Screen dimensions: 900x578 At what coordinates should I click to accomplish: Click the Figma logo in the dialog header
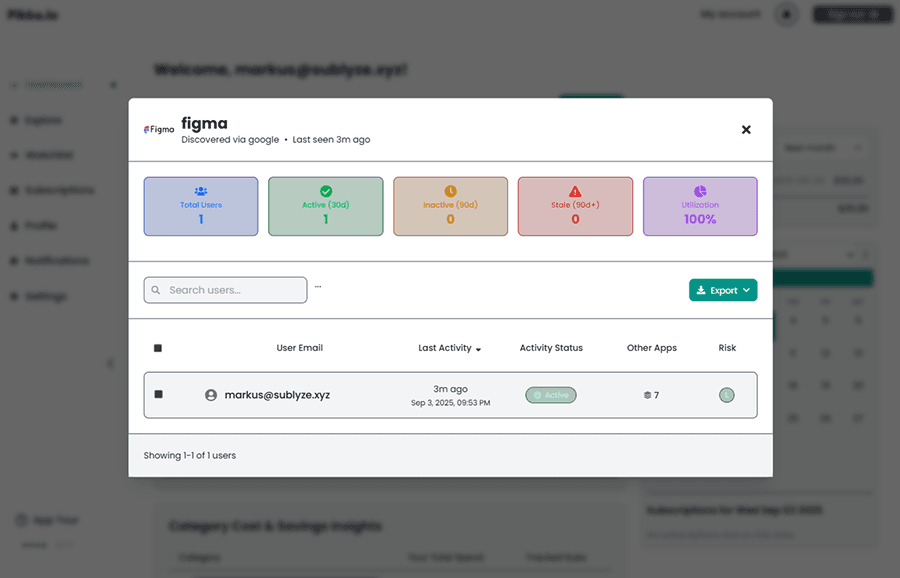tap(158, 128)
